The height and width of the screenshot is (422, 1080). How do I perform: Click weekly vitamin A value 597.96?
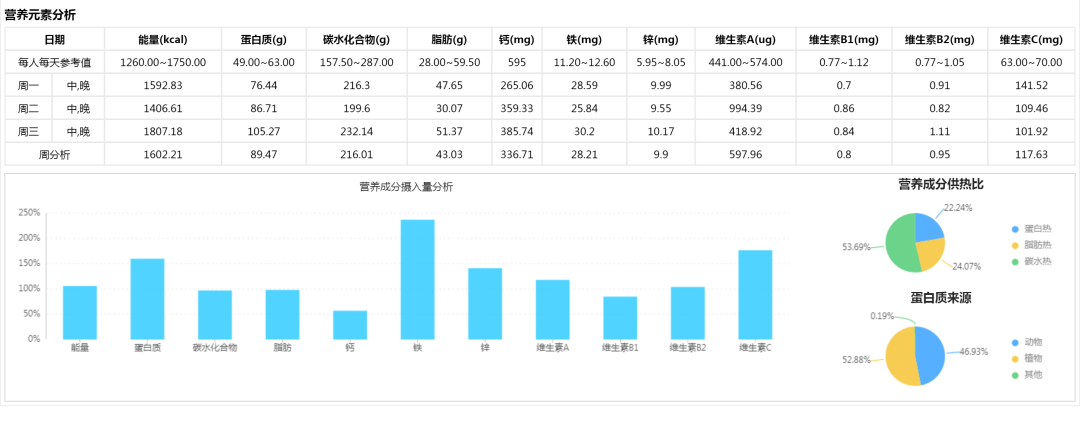click(746, 154)
